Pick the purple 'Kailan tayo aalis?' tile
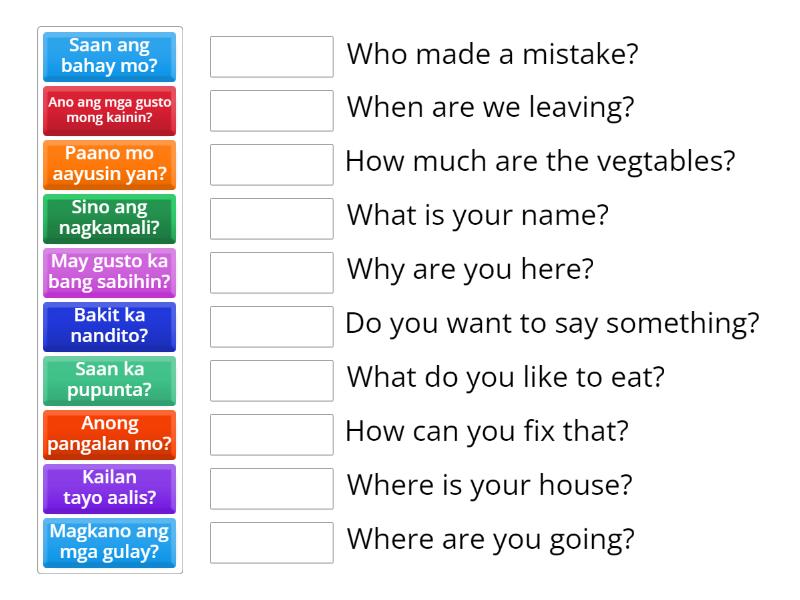800x600 pixels. [x=110, y=489]
